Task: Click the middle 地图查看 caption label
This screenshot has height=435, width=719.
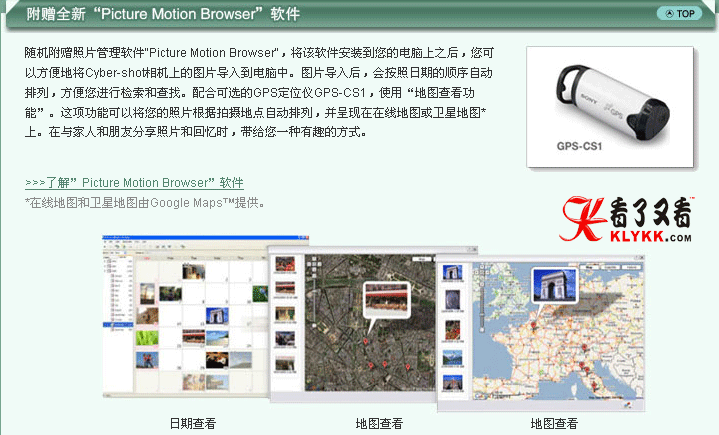Action: pos(379,423)
